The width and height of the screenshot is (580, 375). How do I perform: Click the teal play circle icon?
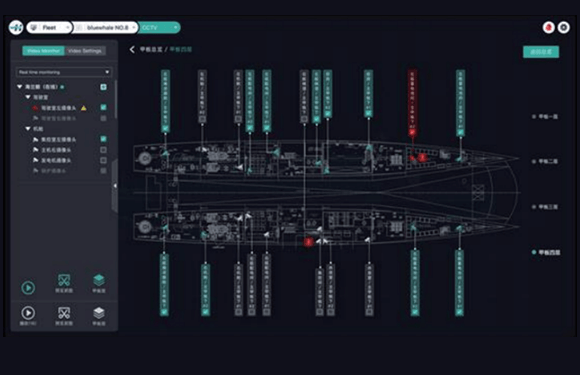pos(28,287)
